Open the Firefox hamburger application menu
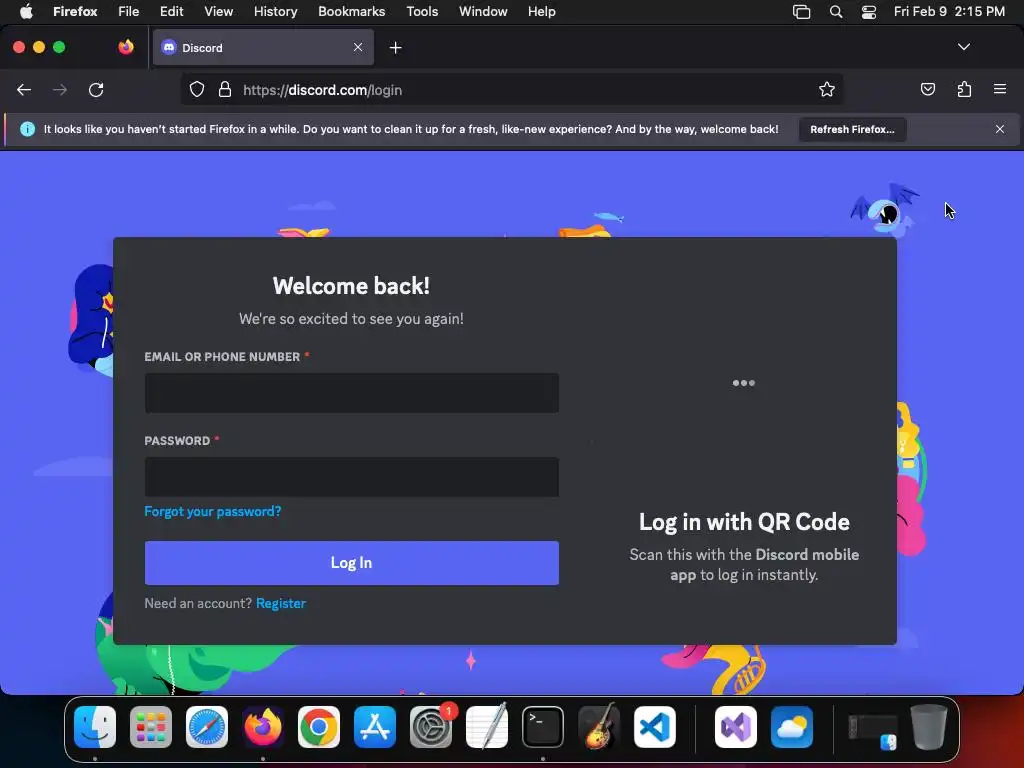This screenshot has width=1024, height=768. 1000,89
